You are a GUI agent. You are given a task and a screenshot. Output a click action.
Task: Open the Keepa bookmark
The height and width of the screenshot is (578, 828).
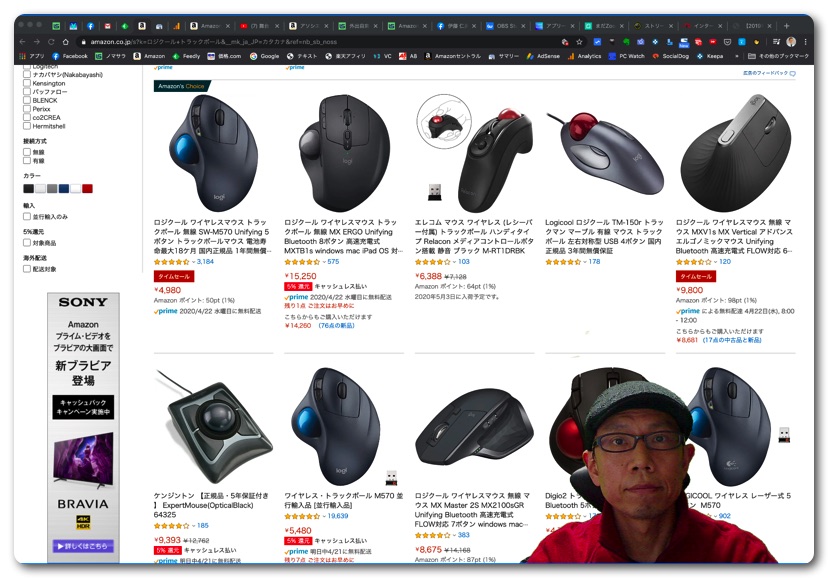pyautogui.click(x=710, y=56)
